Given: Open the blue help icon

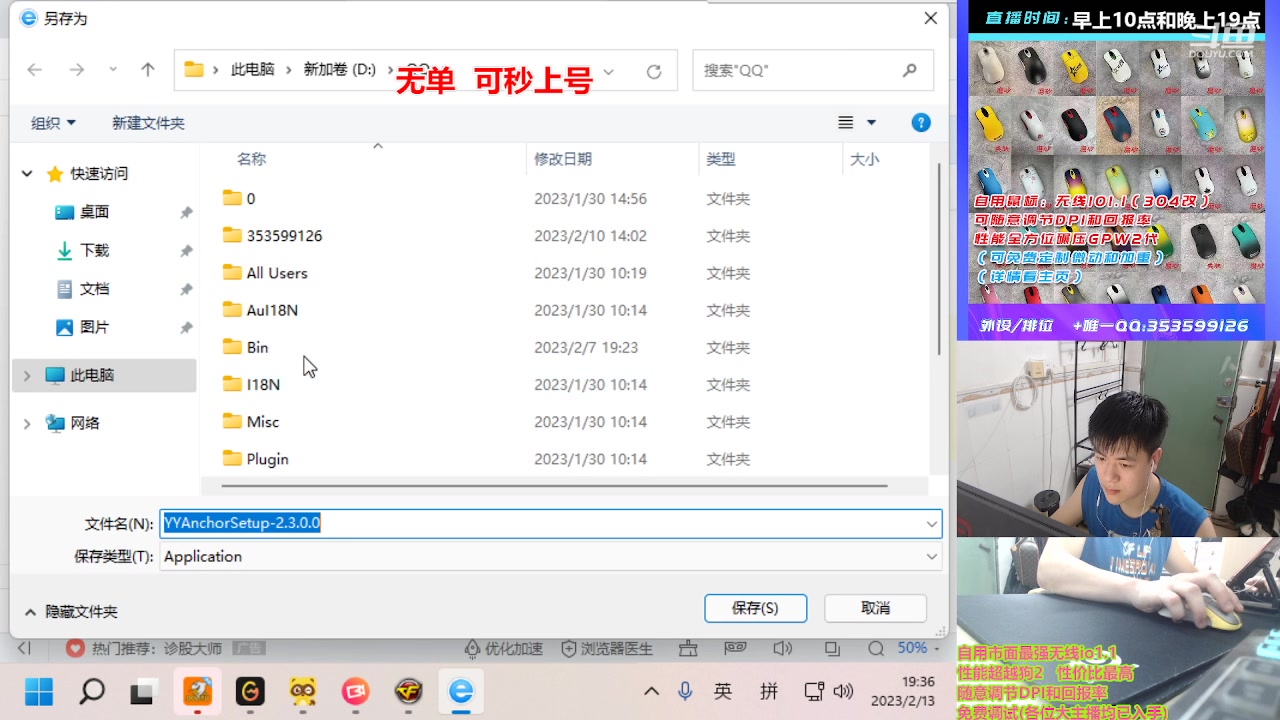Looking at the screenshot, I should coord(921,122).
